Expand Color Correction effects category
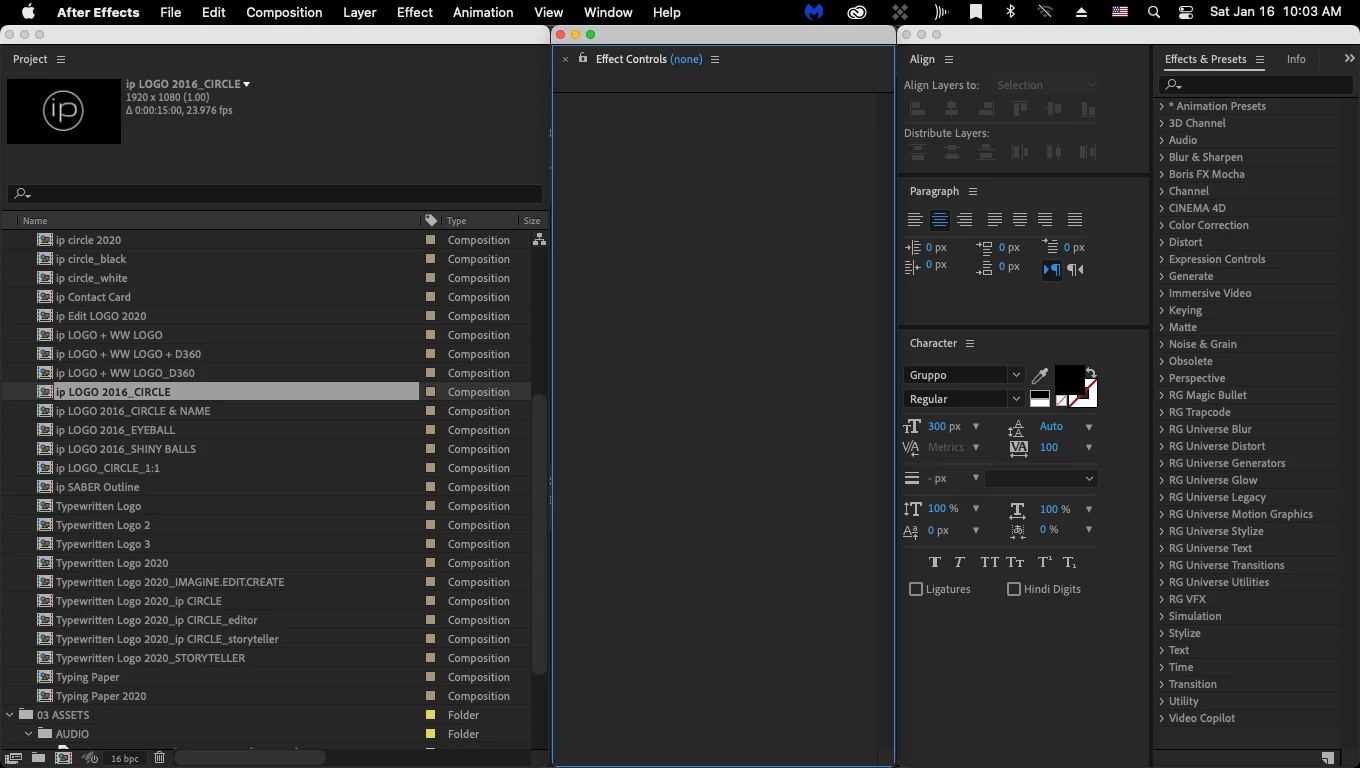This screenshot has height=768, width=1360. (1162, 225)
